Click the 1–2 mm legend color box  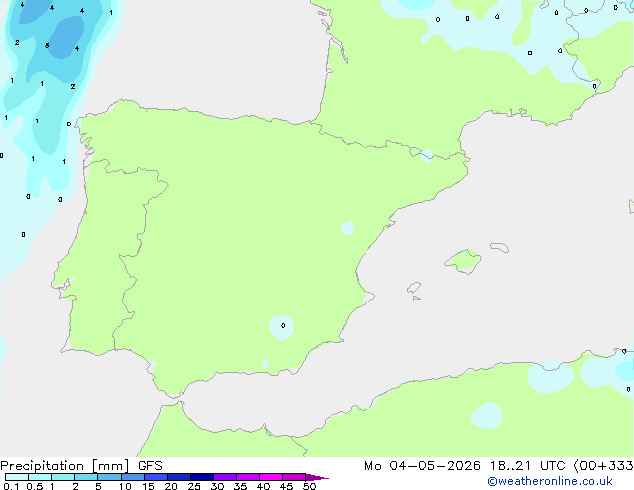(63, 477)
